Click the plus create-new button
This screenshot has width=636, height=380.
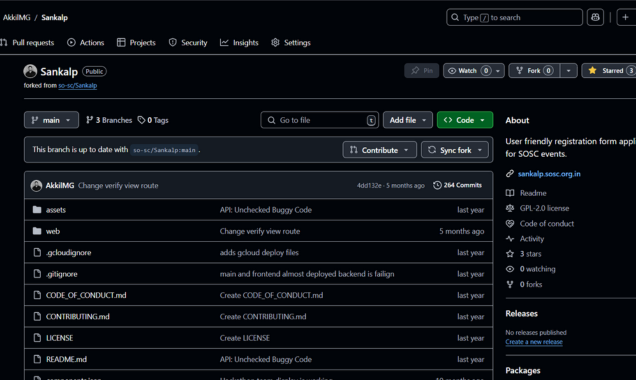pos(626,17)
